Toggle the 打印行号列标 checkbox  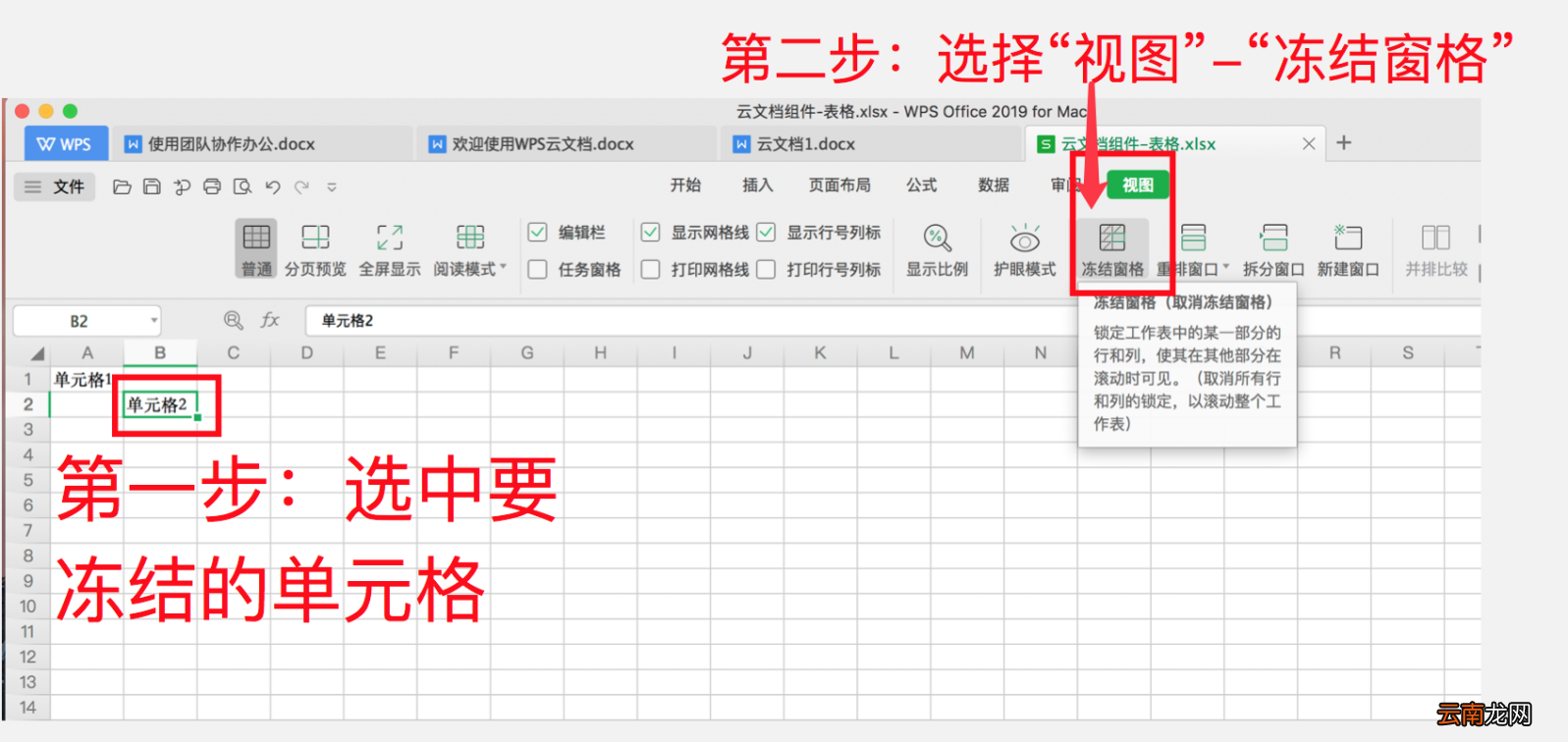pyautogui.click(x=766, y=269)
